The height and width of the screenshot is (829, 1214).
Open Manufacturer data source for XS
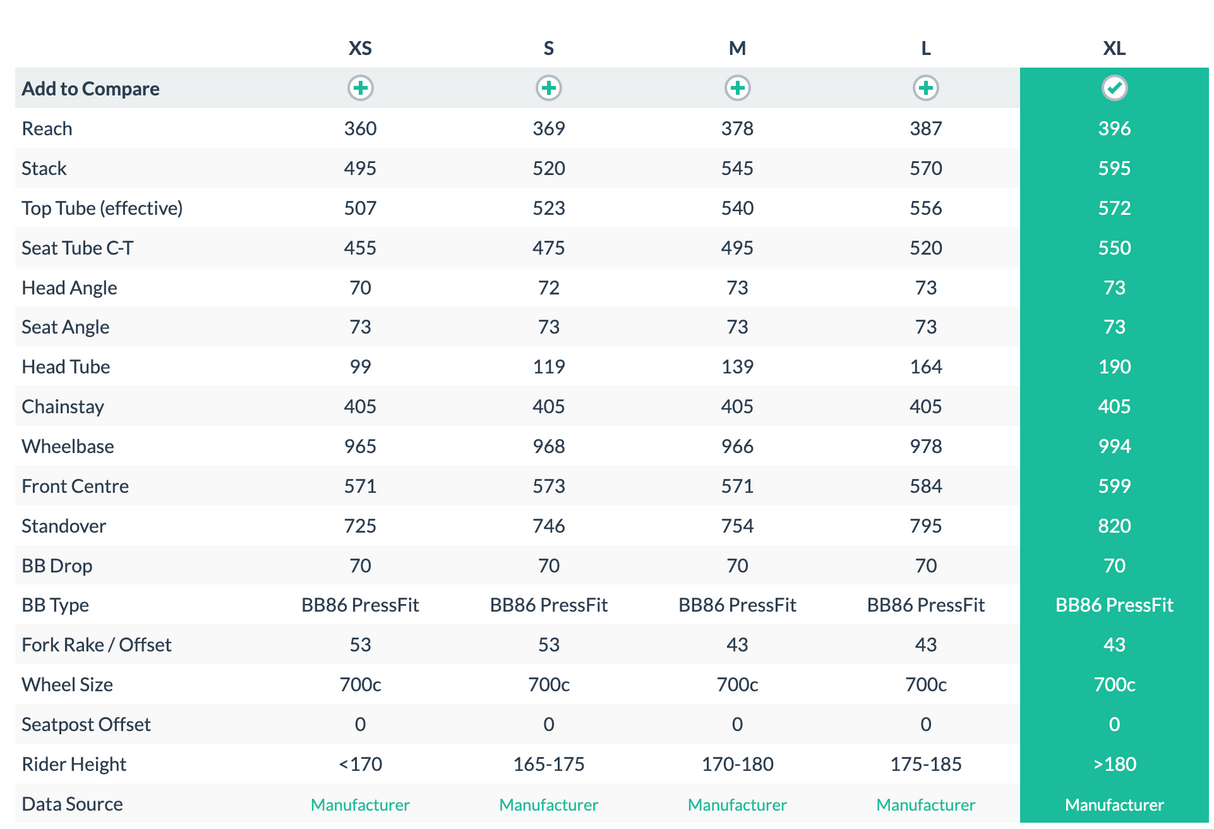(360, 804)
